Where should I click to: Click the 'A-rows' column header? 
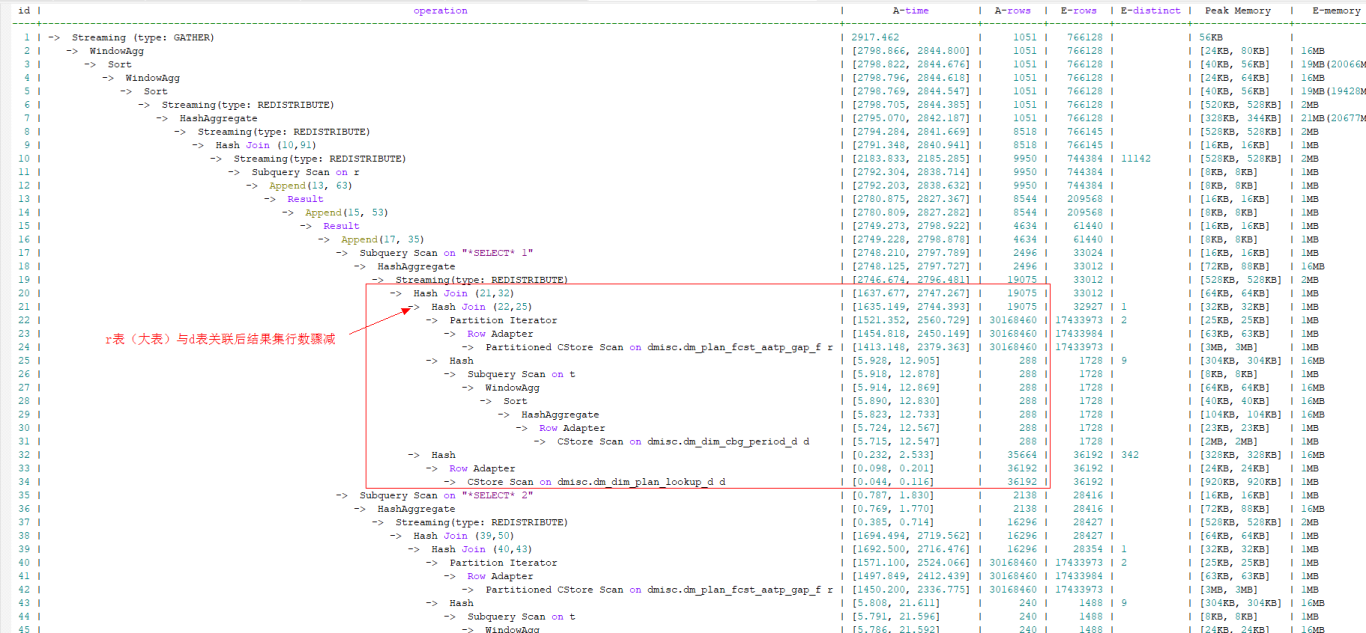[1014, 11]
